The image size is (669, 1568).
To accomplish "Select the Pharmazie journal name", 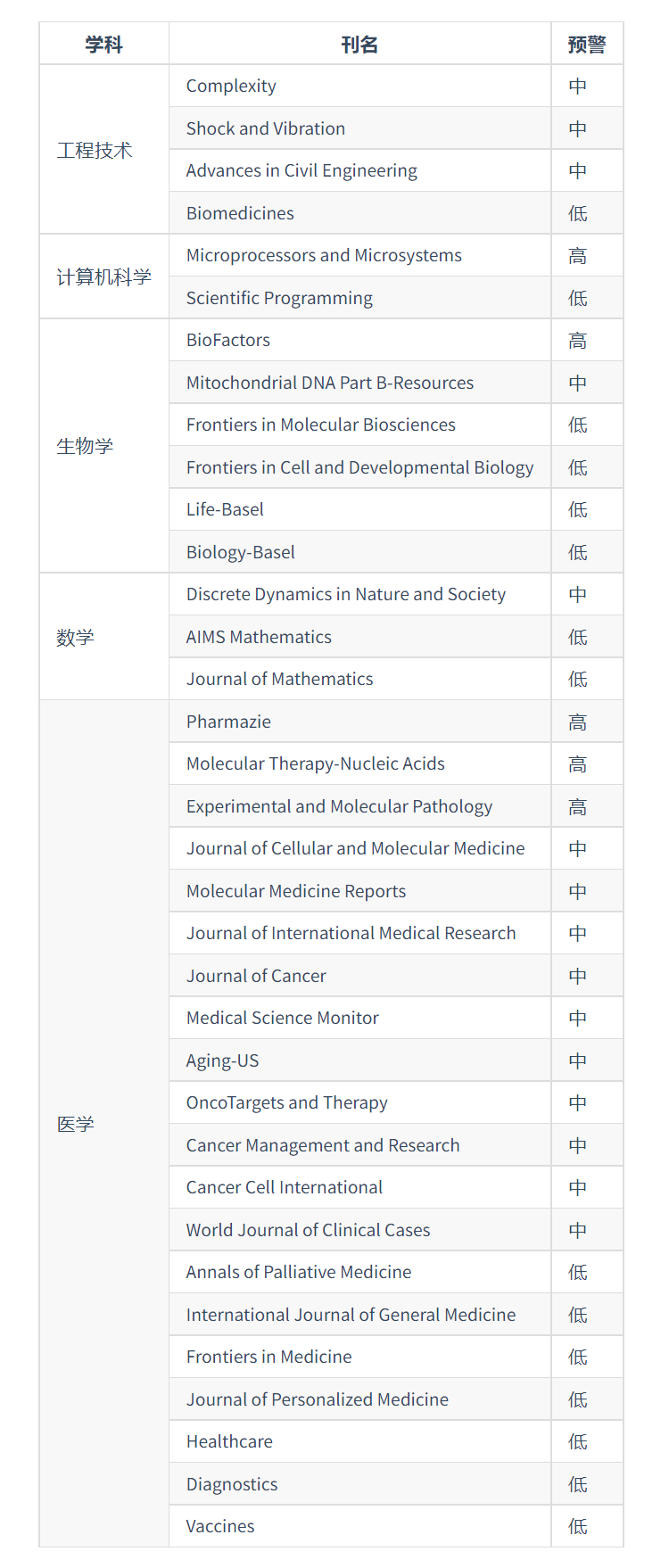I will 228,722.
